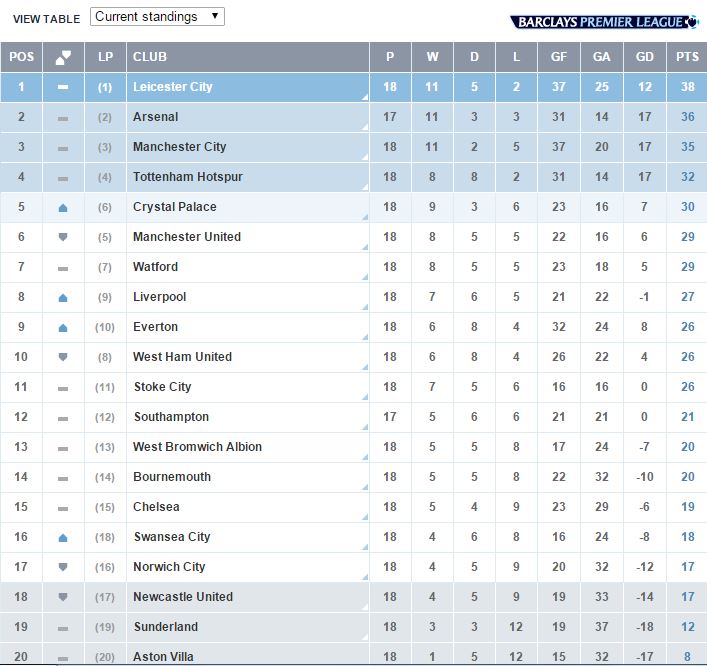
Task: Click the Barclays Premier League logo
Action: [x=604, y=22]
